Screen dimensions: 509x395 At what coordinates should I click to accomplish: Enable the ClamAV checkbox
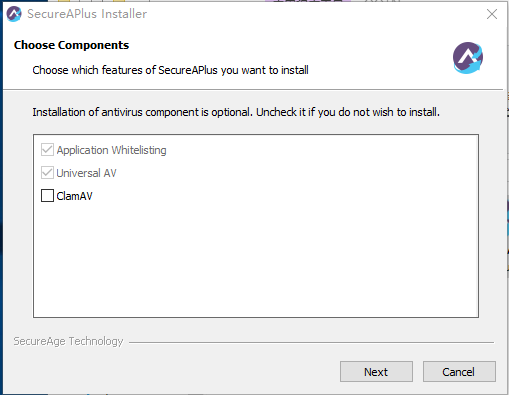coord(47,196)
